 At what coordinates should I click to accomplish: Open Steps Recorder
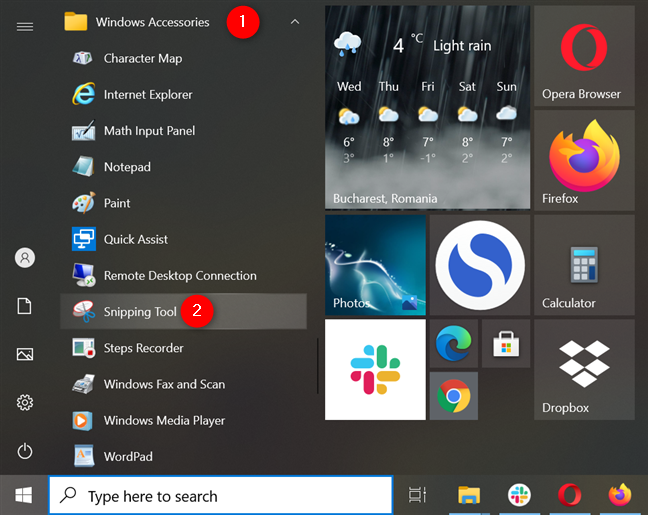click(183, 348)
